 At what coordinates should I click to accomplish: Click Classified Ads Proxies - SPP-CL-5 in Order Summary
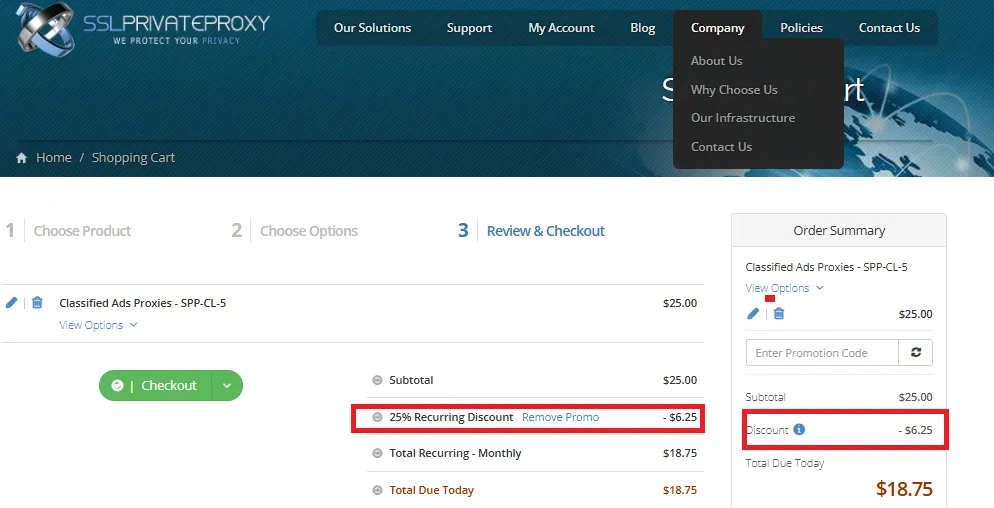point(826,267)
